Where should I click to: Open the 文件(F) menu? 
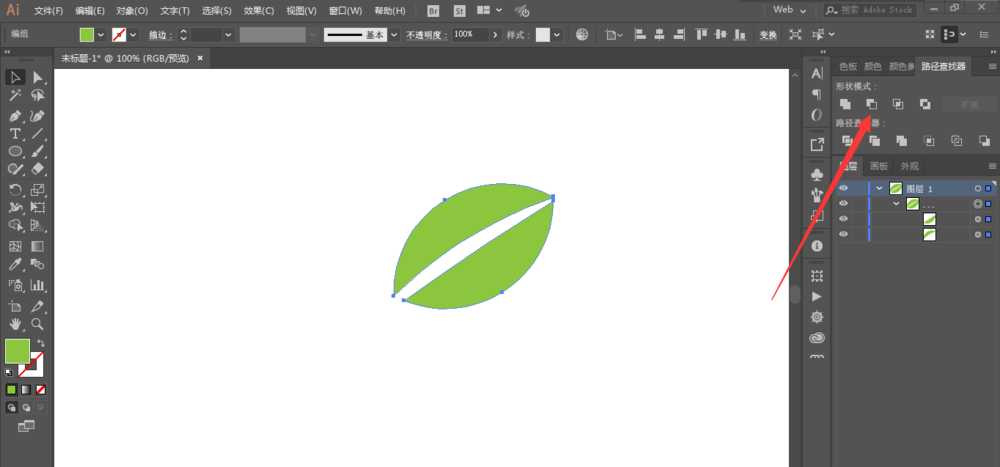coord(48,11)
